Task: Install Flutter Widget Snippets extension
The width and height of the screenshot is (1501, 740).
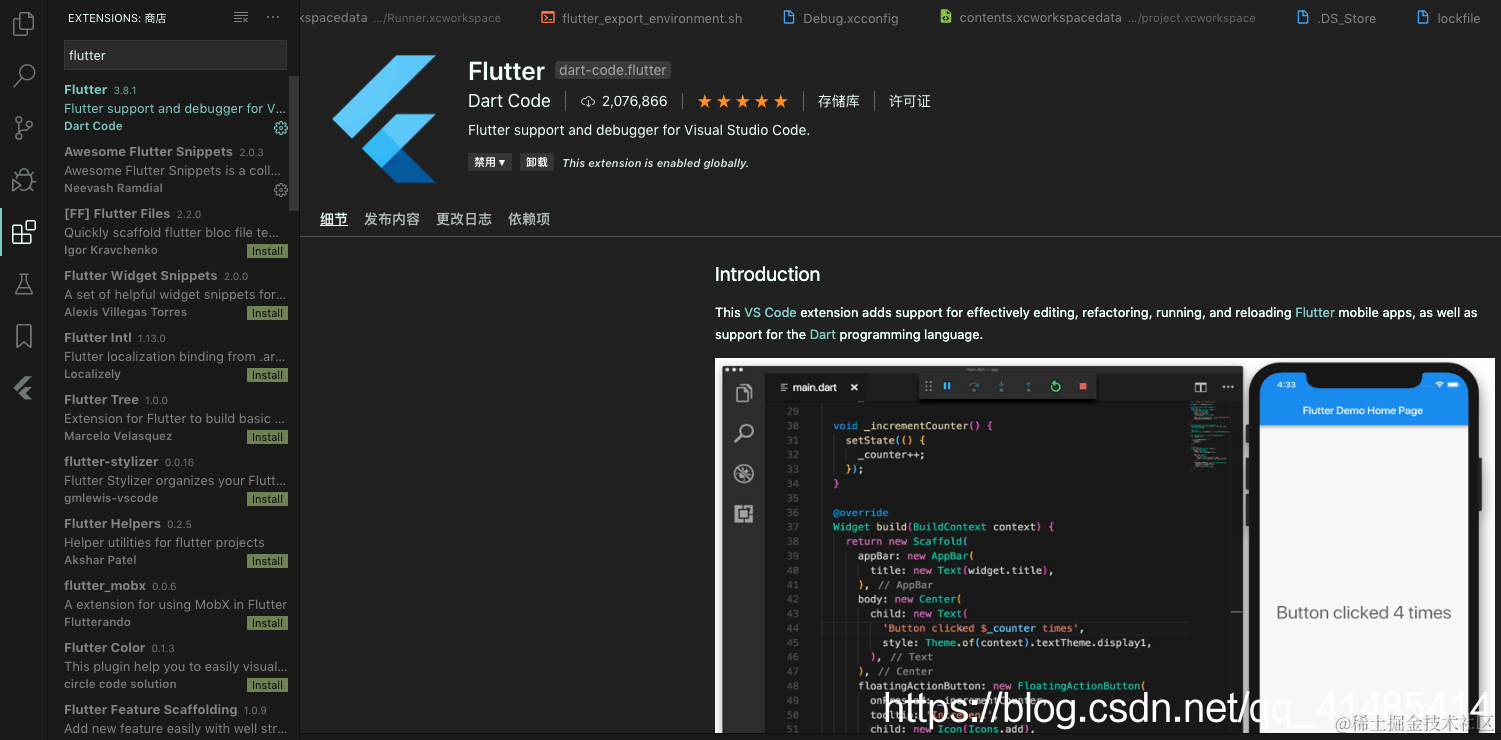Action: coord(267,313)
